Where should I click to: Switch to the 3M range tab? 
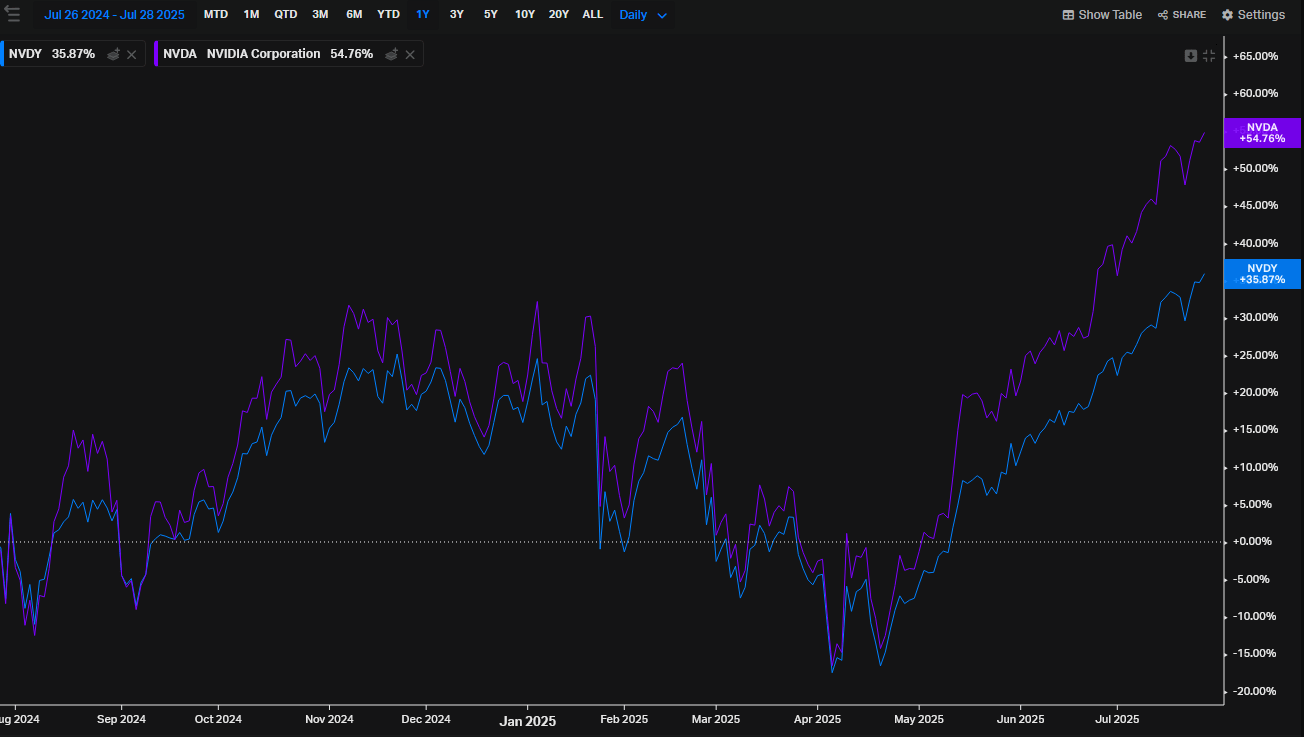point(320,14)
